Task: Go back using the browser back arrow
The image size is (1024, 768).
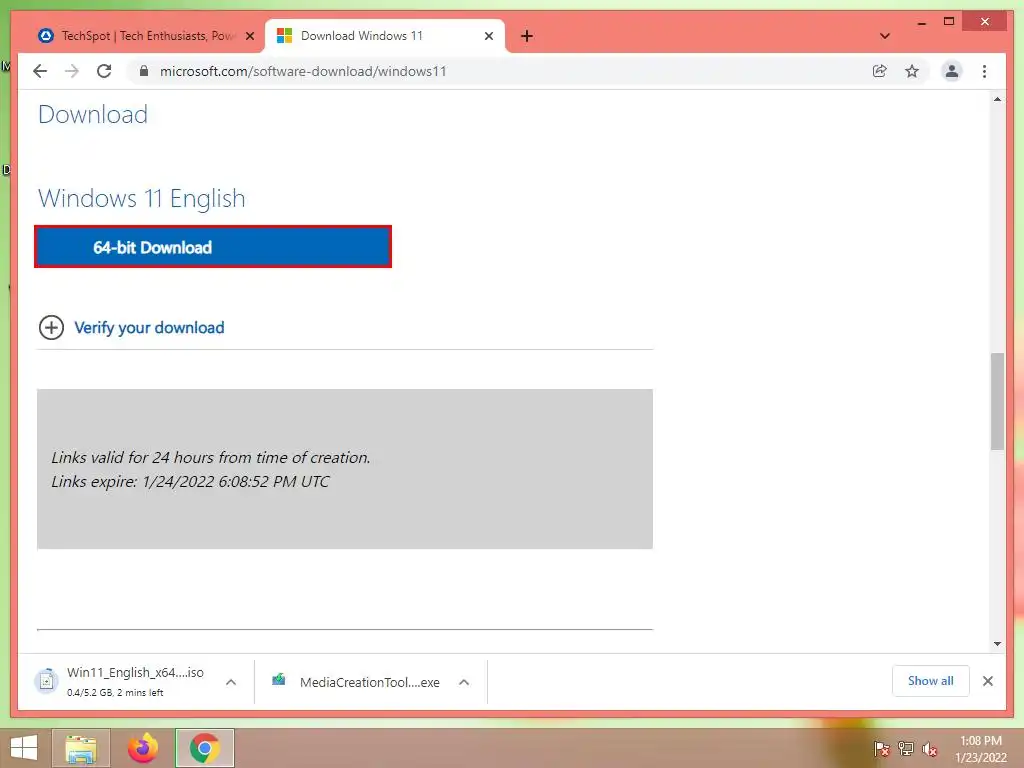Action: coord(40,71)
